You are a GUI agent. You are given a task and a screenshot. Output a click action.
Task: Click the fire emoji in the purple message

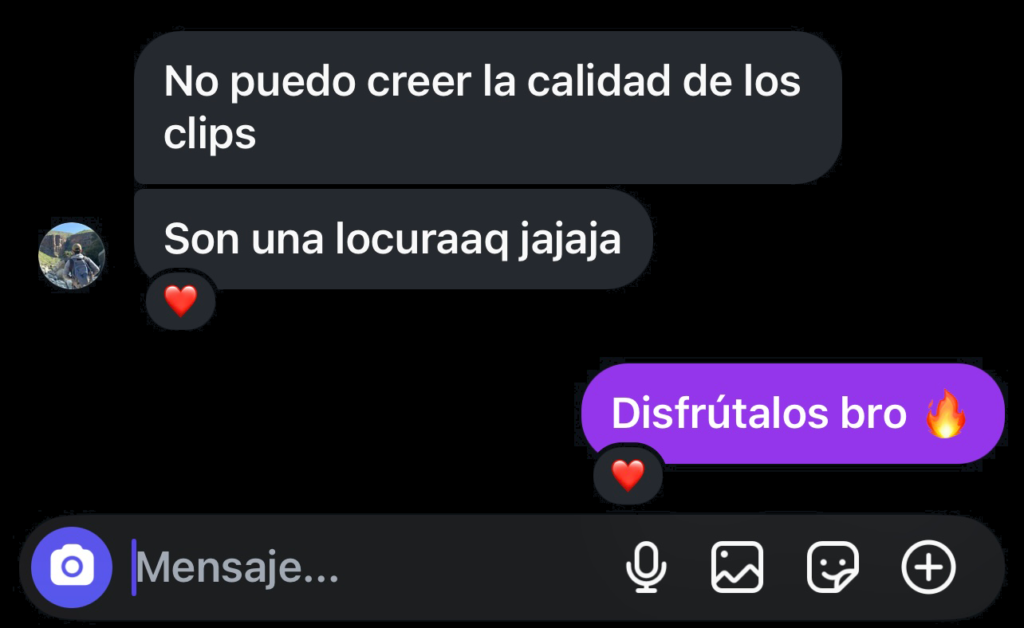(x=946, y=413)
